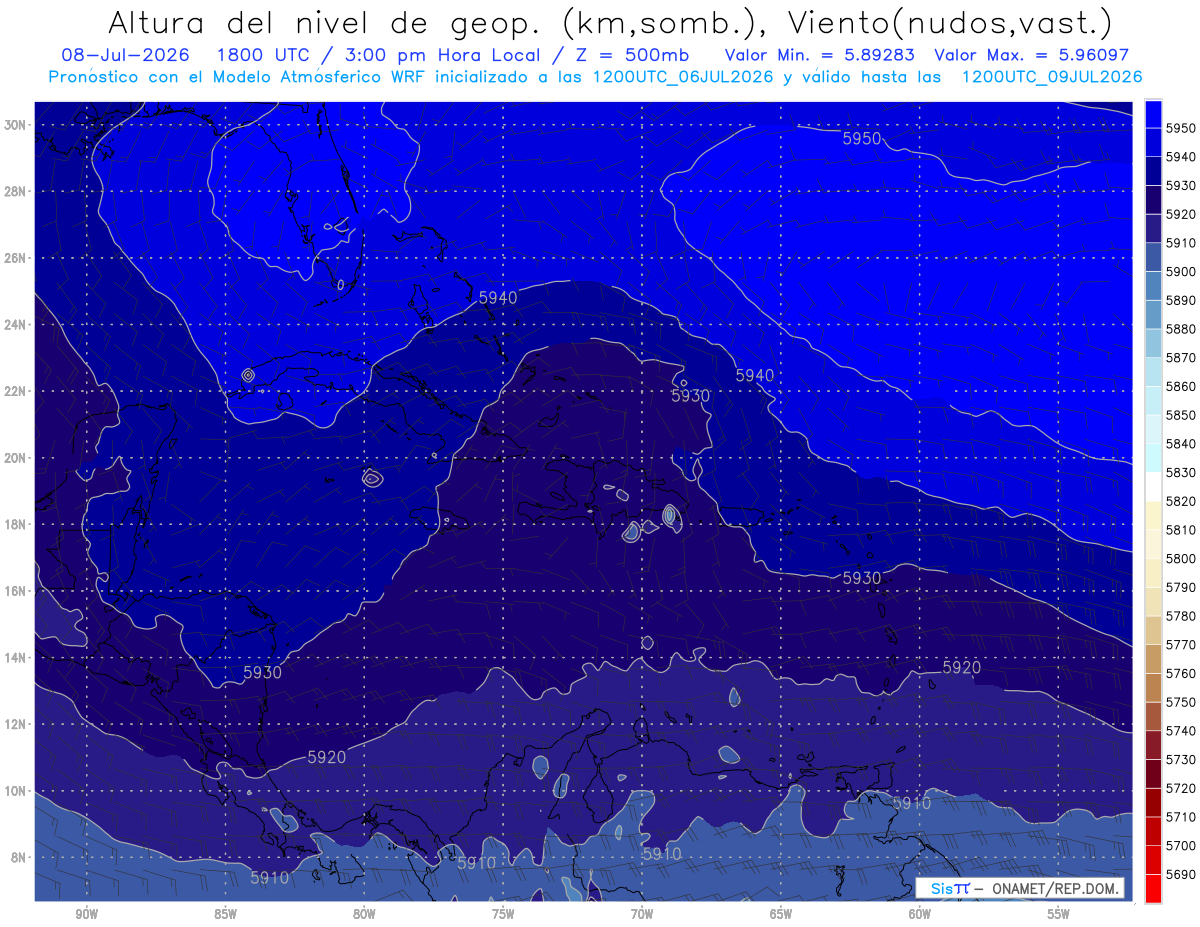Click the "8N" latitude axis label
The height and width of the screenshot is (927, 1200).
(20, 858)
